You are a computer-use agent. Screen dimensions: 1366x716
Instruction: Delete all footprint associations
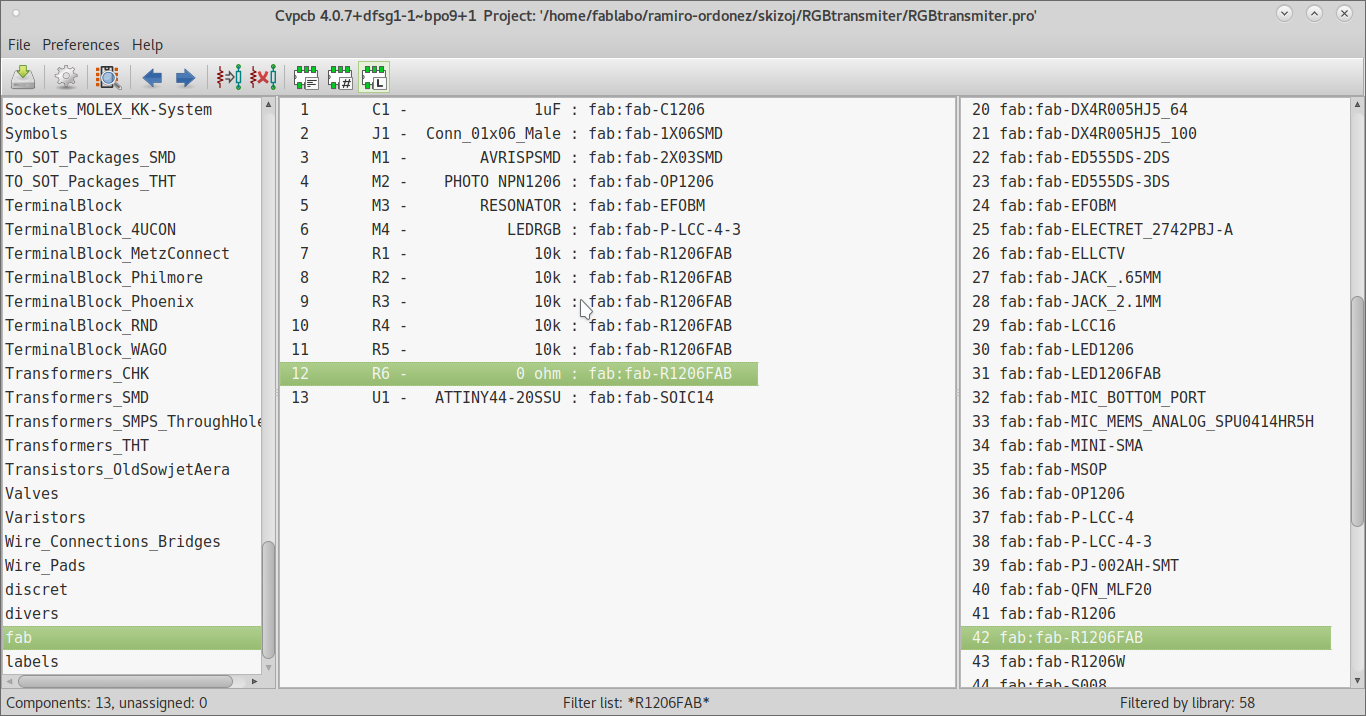click(x=263, y=77)
